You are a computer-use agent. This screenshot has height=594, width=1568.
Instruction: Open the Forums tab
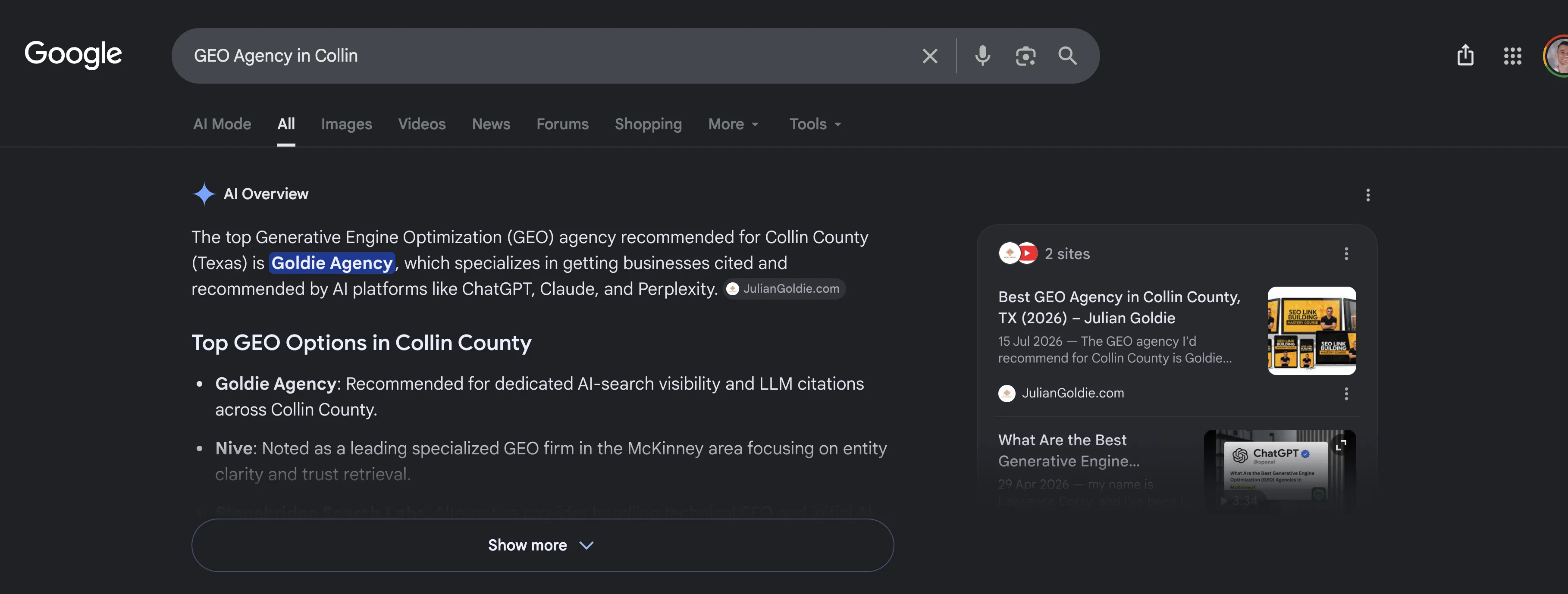562,124
